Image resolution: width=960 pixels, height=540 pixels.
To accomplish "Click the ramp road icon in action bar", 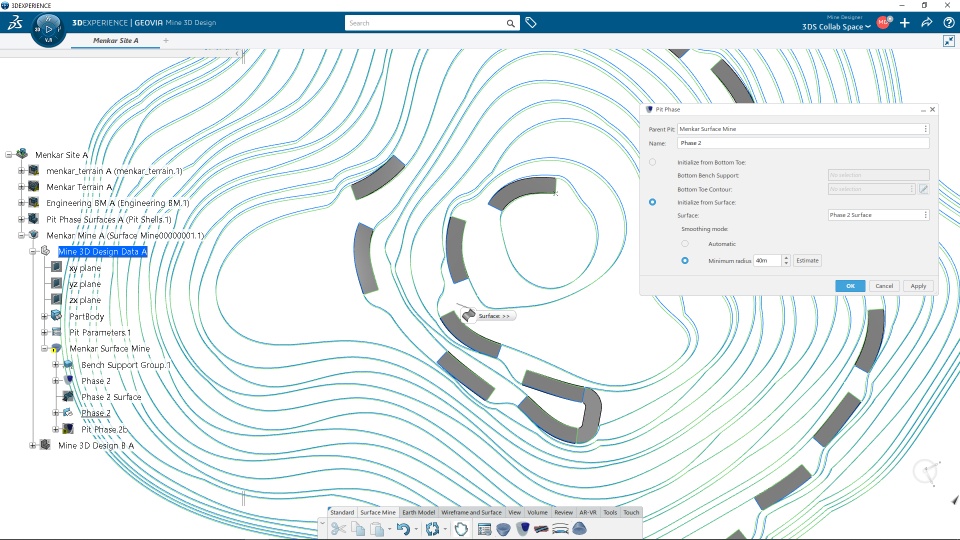I will point(541,528).
